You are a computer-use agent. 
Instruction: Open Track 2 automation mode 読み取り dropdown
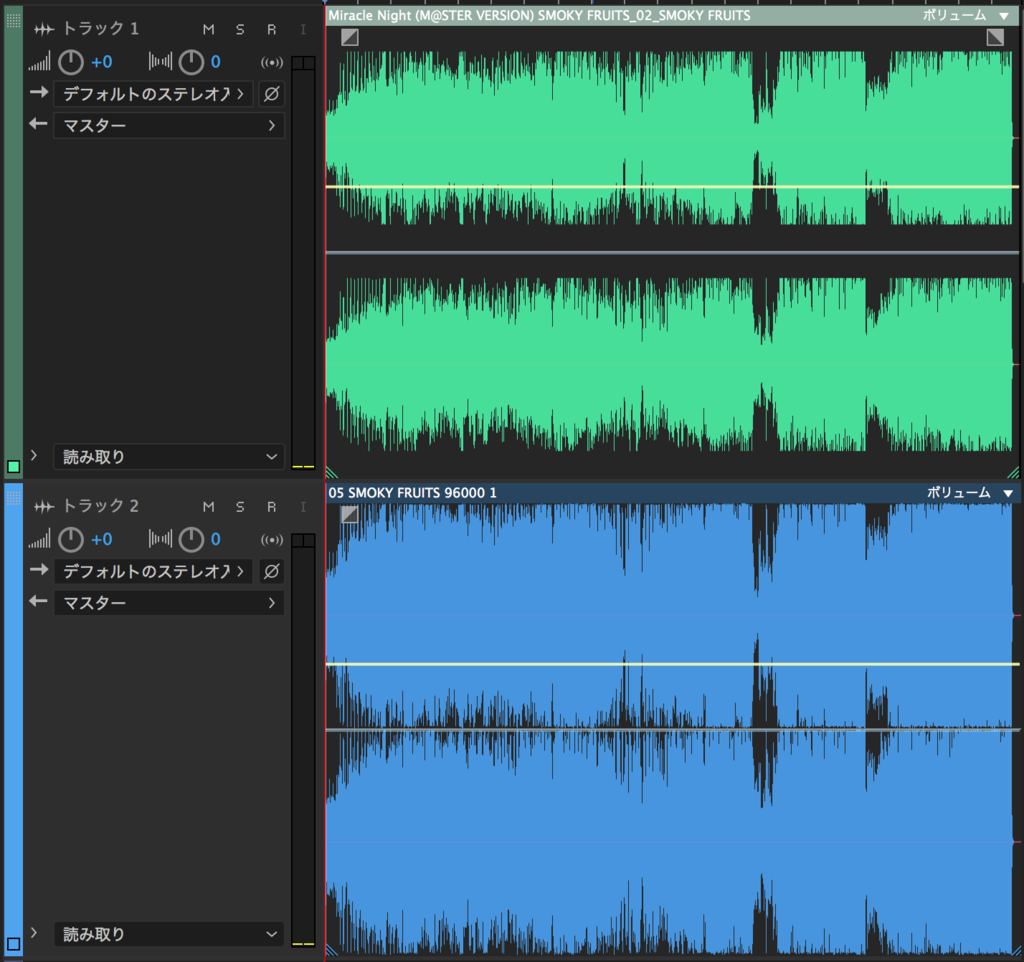[169, 935]
